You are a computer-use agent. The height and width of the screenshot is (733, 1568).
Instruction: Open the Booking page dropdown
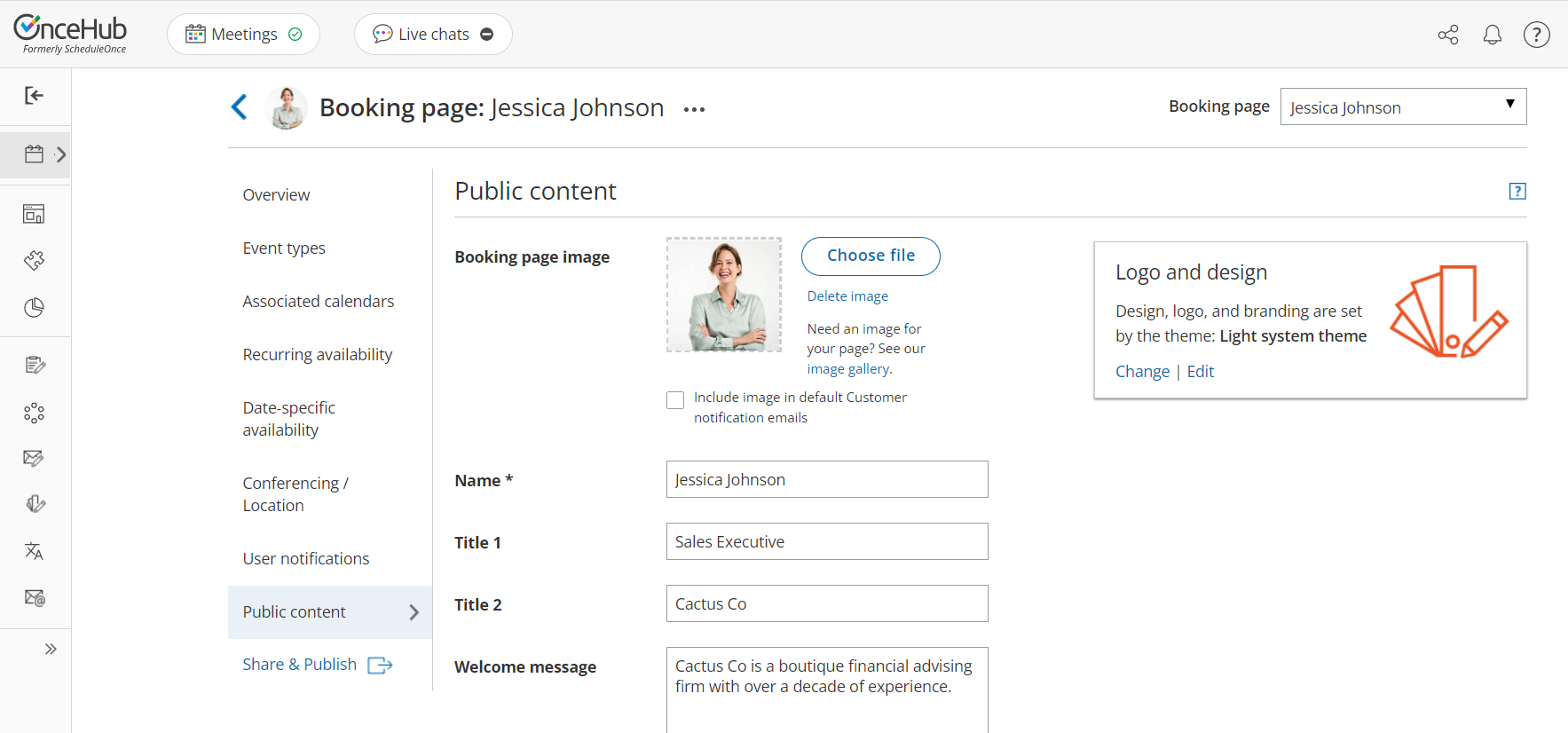point(1402,106)
